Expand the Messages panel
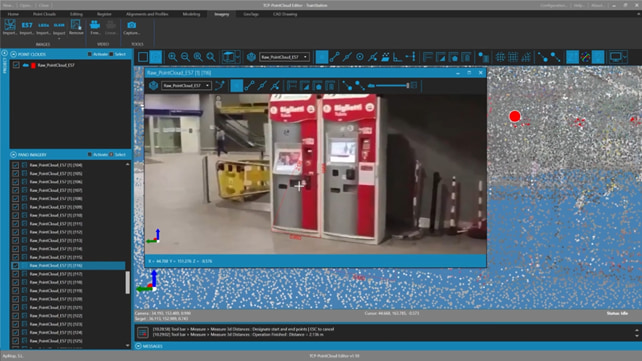 click(138, 346)
